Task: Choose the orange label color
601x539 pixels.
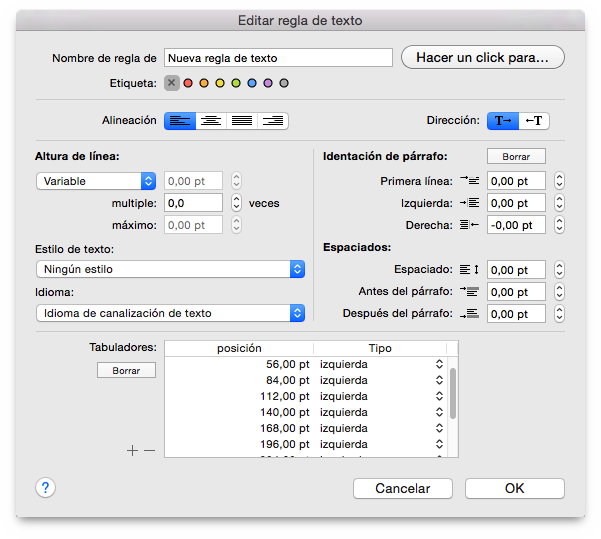Action: pos(204,83)
